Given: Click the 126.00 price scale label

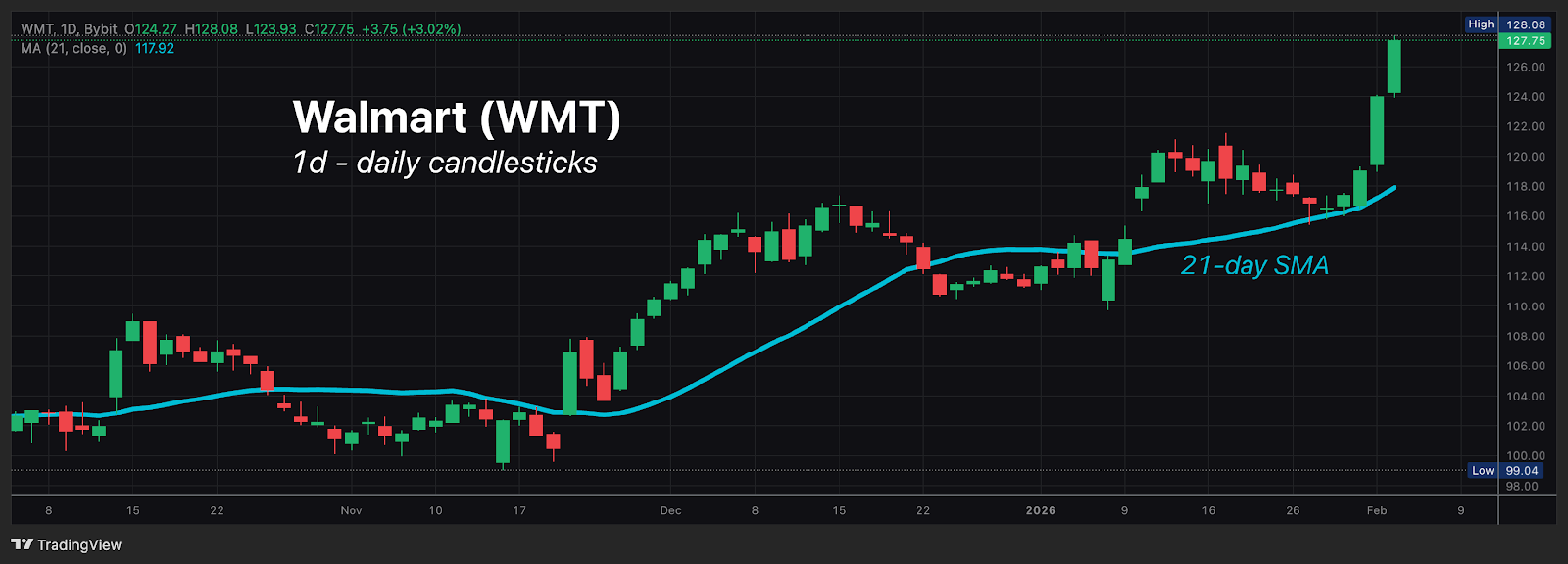Looking at the screenshot, I should tap(1526, 67).
